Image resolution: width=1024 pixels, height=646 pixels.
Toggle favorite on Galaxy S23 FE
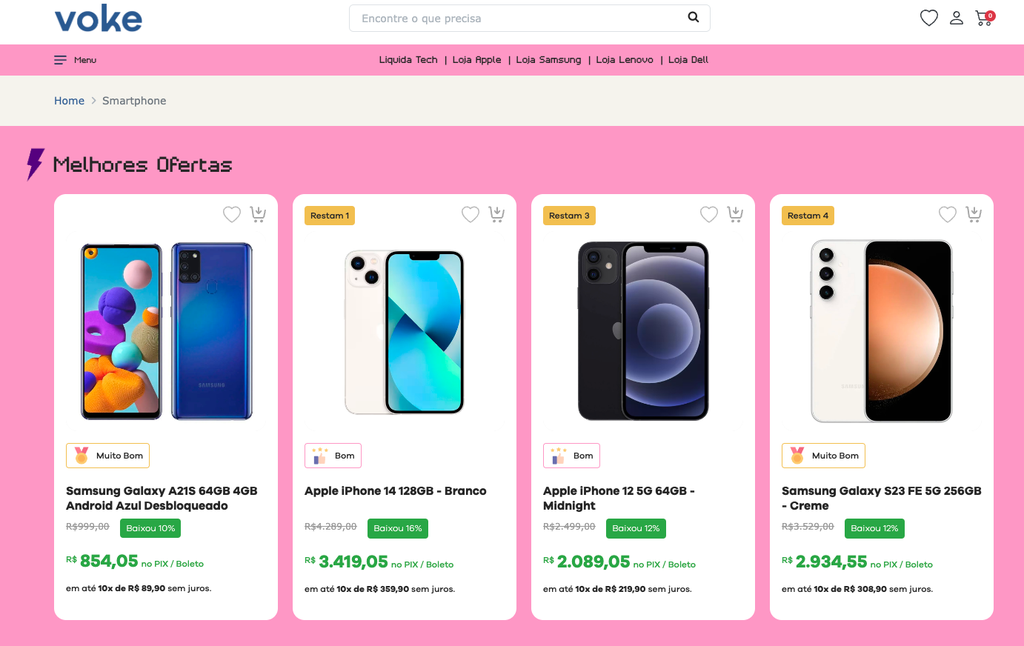point(948,214)
